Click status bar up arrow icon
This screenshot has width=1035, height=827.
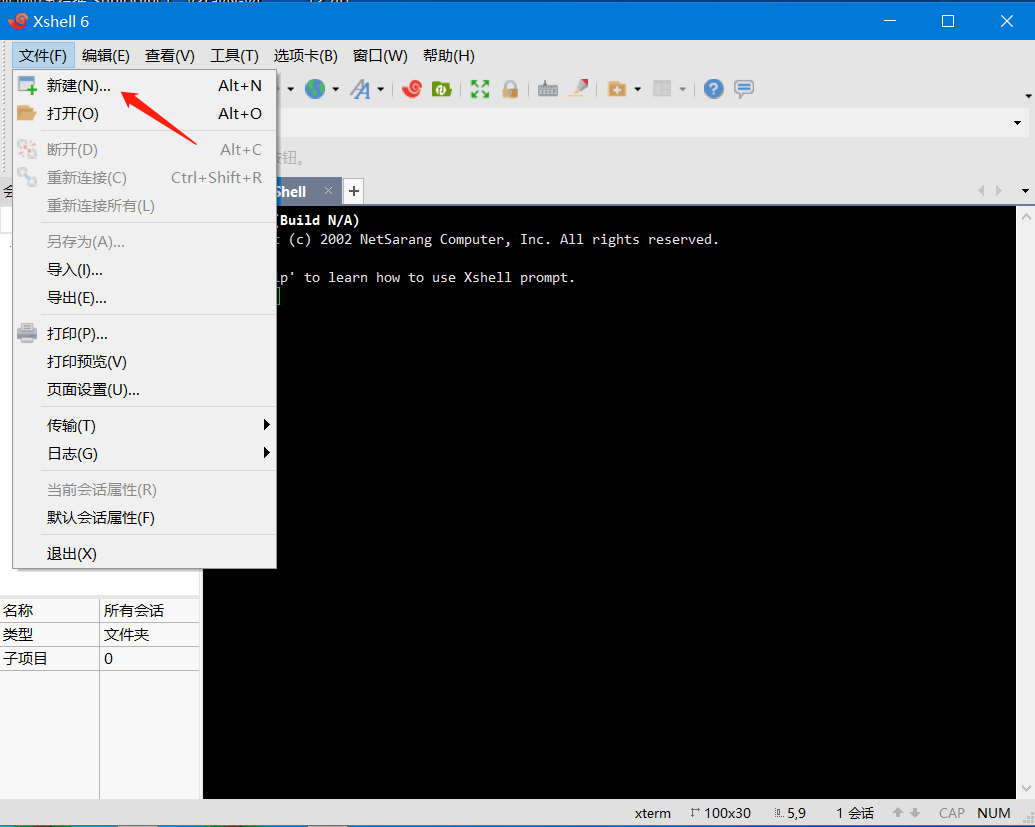tap(898, 812)
